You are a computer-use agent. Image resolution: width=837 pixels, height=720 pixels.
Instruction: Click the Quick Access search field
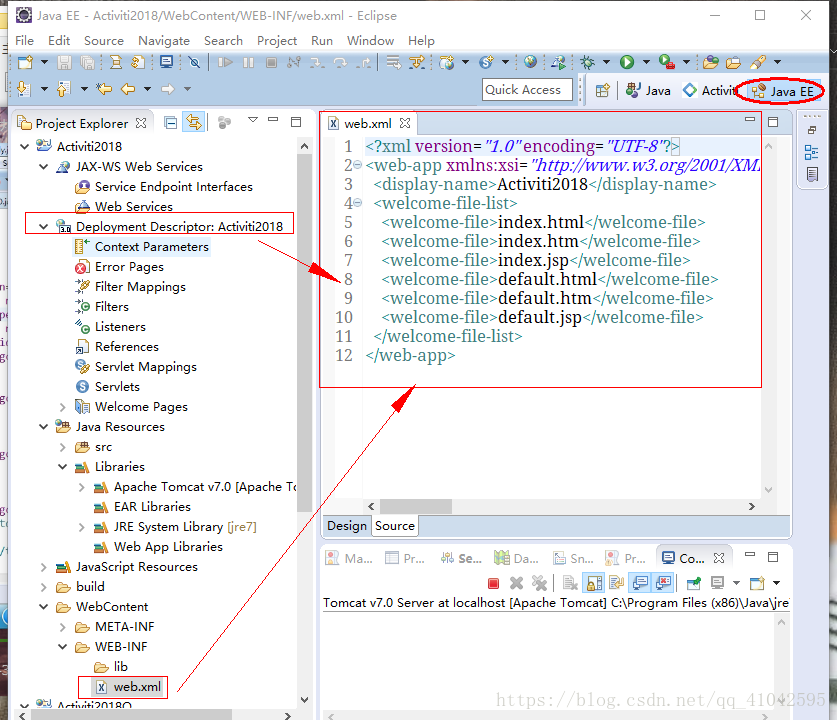[x=527, y=90]
